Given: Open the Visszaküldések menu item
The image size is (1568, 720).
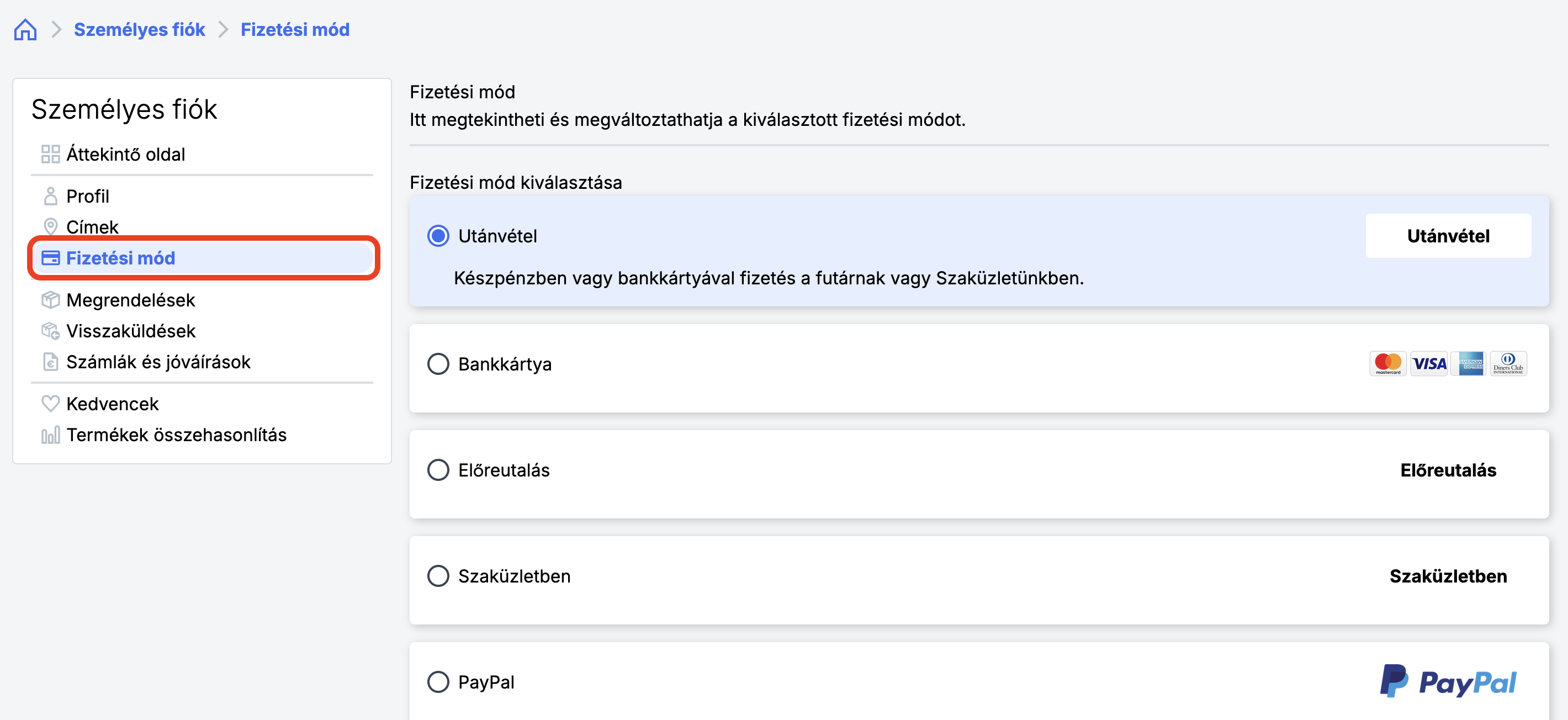Looking at the screenshot, I should tap(131, 331).
